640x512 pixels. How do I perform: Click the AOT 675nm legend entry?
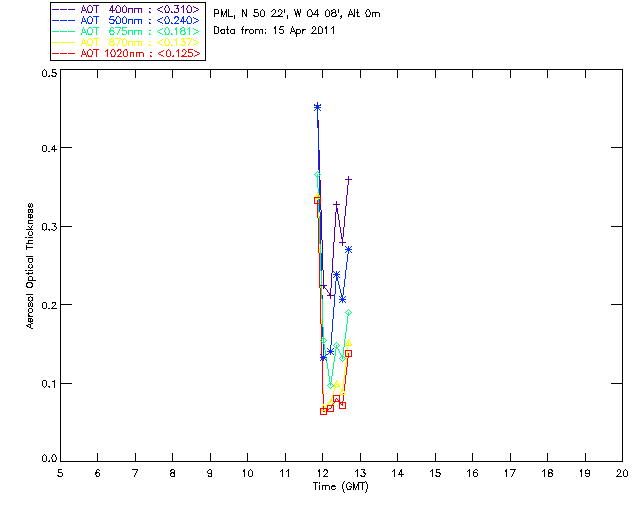[x=126, y=31]
